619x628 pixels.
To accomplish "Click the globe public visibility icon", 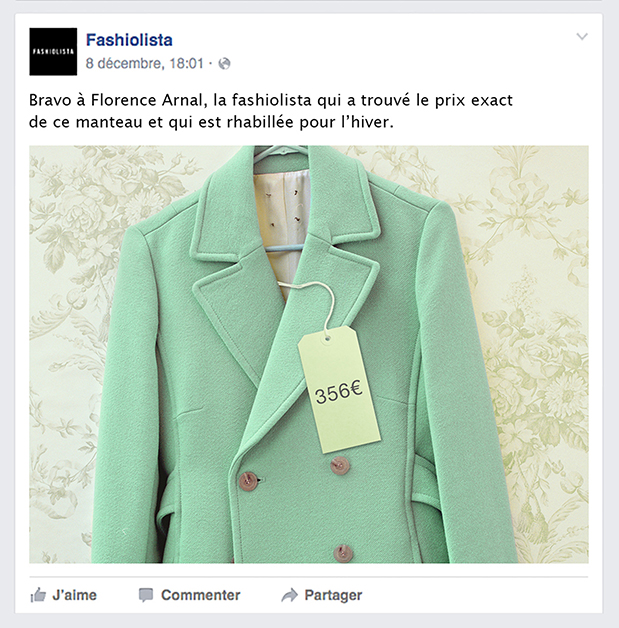I will (x=224, y=63).
